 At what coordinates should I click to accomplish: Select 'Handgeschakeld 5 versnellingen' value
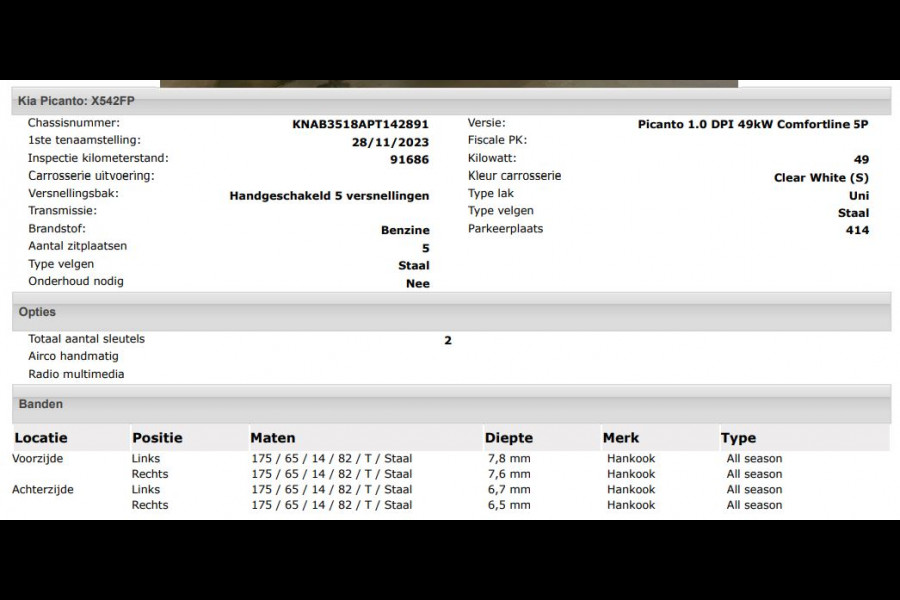pyautogui.click(x=329, y=196)
